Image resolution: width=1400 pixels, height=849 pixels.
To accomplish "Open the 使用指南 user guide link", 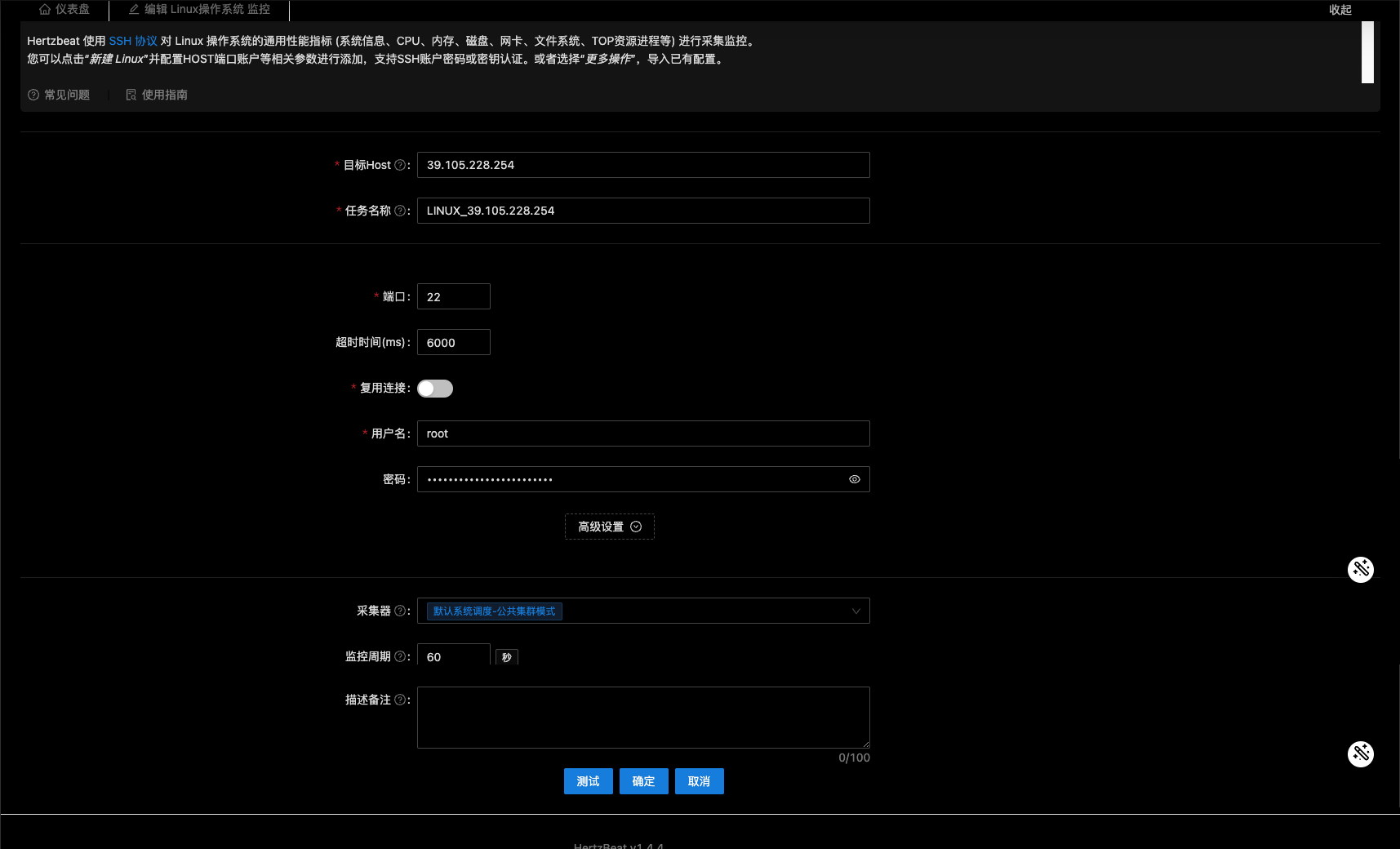I will pyautogui.click(x=157, y=95).
